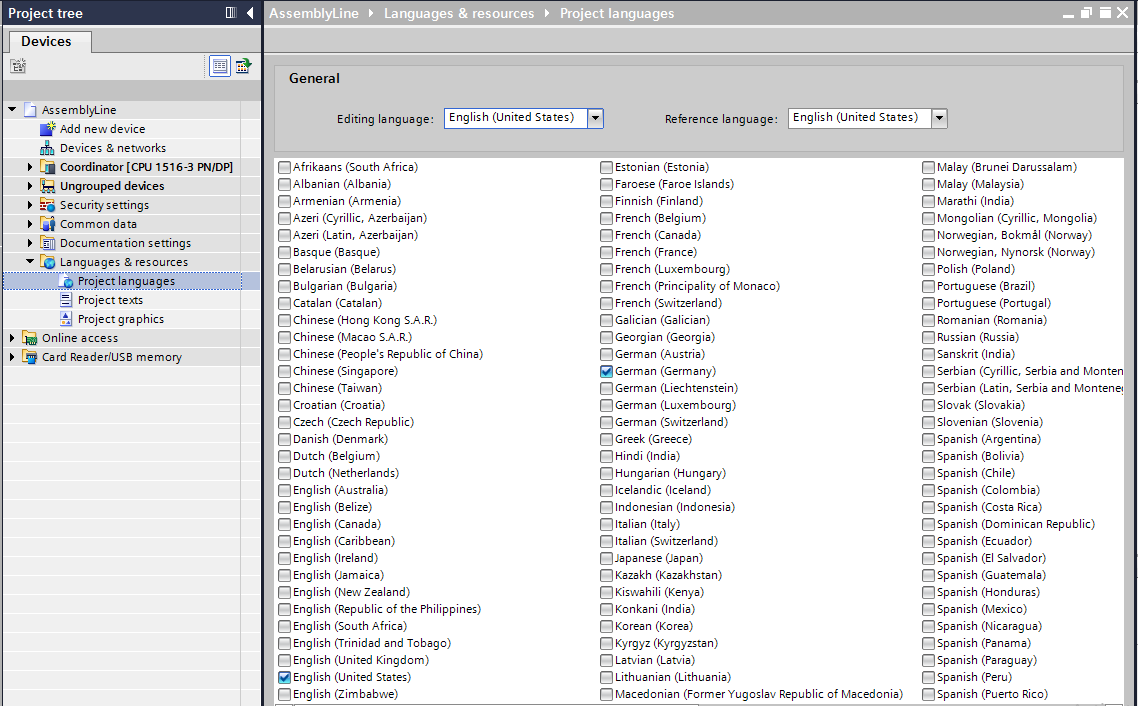This screenshot has height=706, width=1138.
Task: Expand the Coordinator CPU 1516-3 node
Action: coord(30,167)
